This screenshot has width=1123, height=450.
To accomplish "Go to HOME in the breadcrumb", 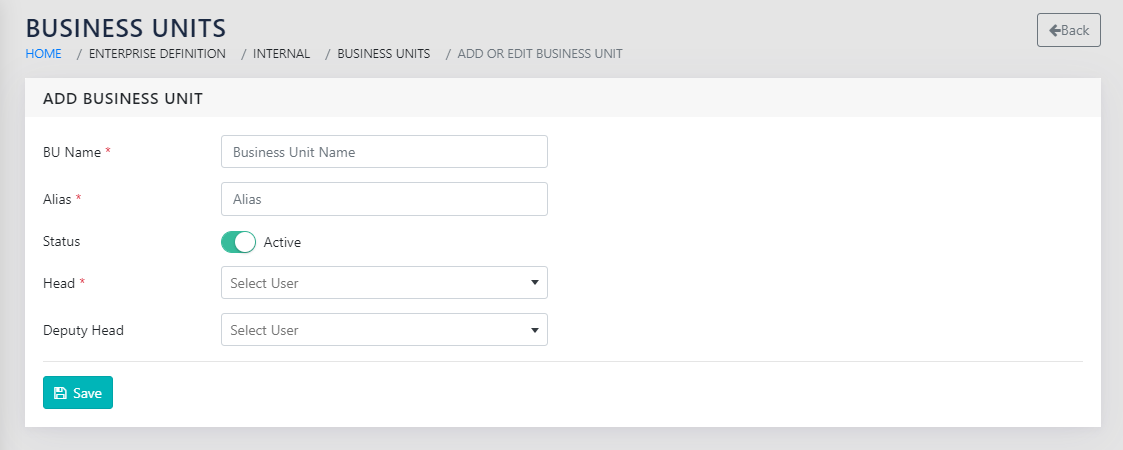I will [x=43, y=54].
